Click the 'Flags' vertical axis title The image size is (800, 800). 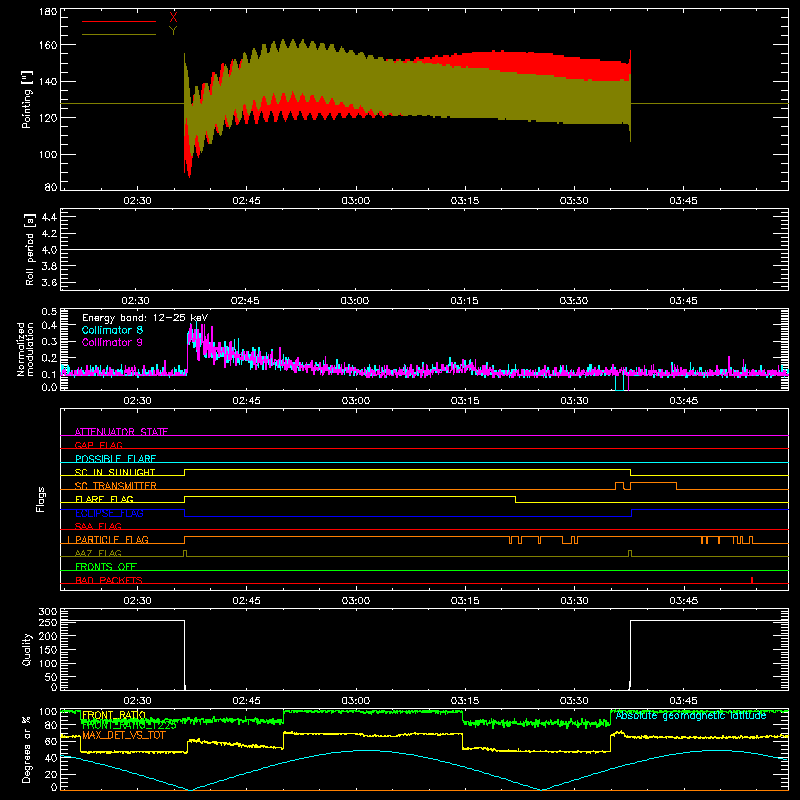point(41,499)
